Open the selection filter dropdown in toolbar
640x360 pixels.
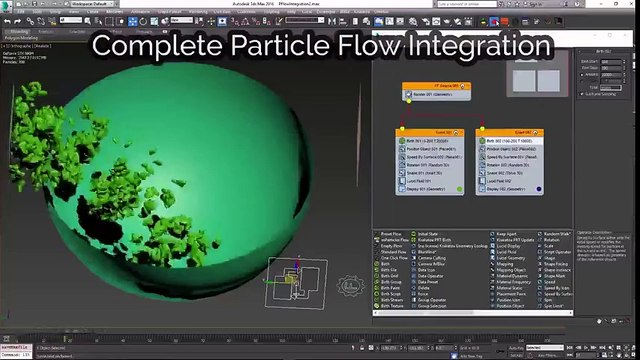pyautogui.click(x=71, y=20)
